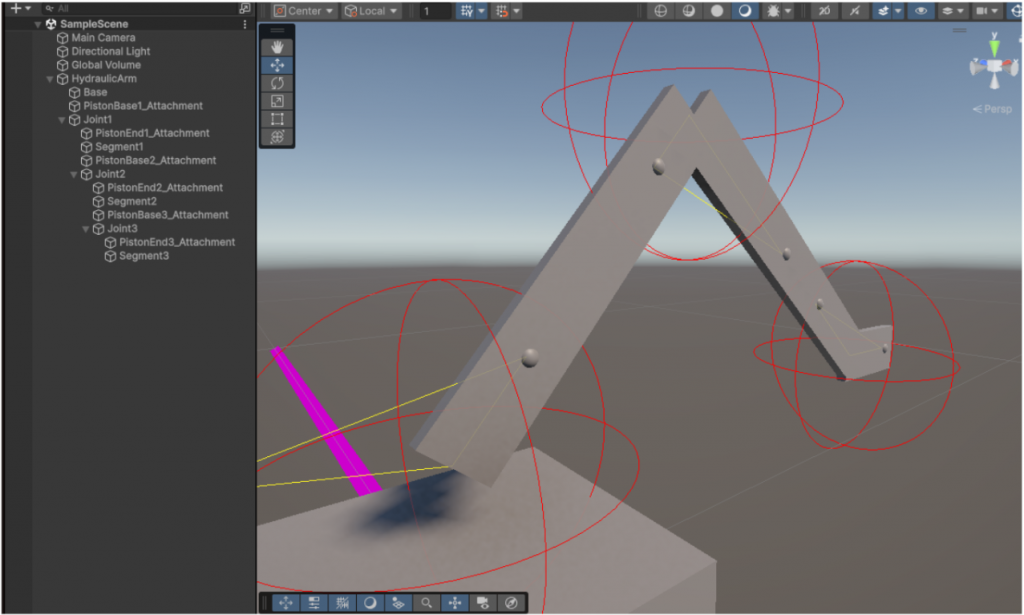Click the grid snap increment value field

coord(434,11)
